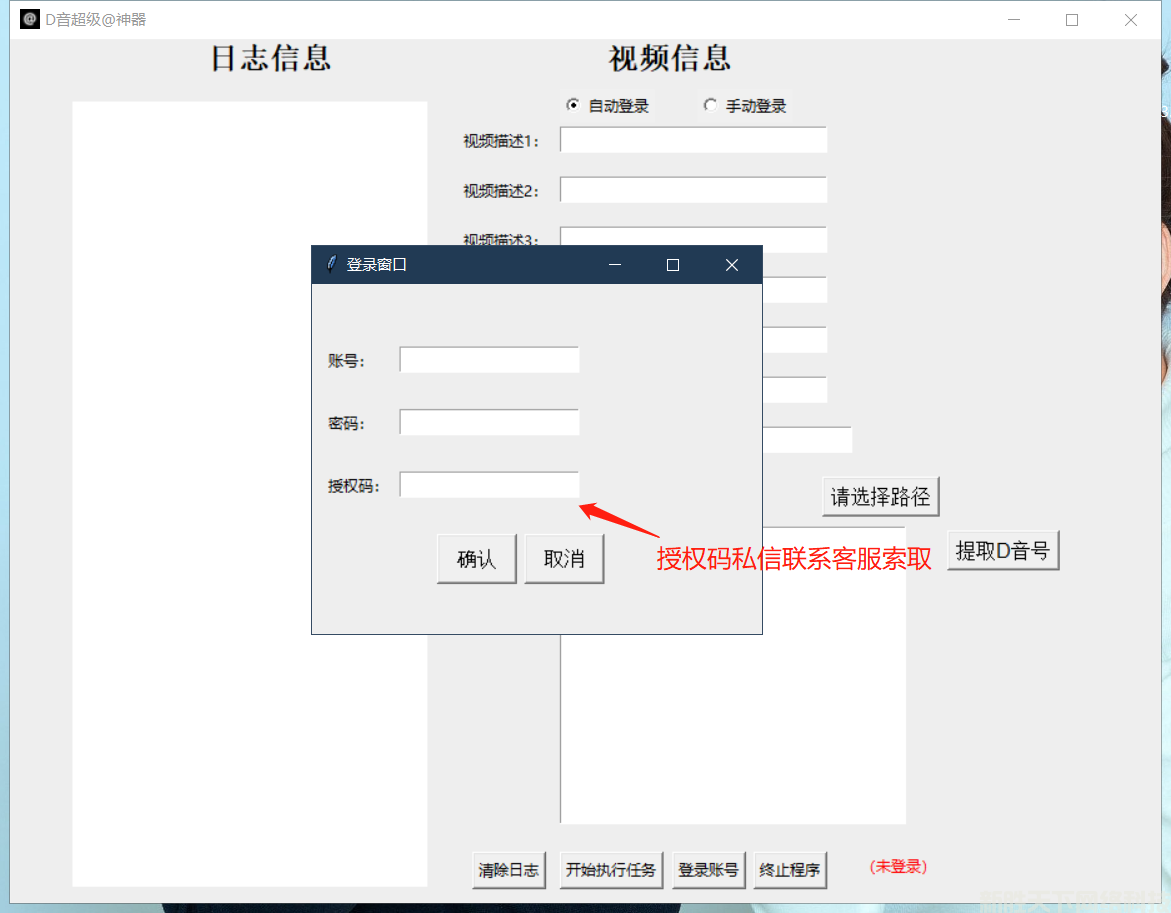
Task: Minimize the 登录窗口 dialog
Action: point(615,265)
